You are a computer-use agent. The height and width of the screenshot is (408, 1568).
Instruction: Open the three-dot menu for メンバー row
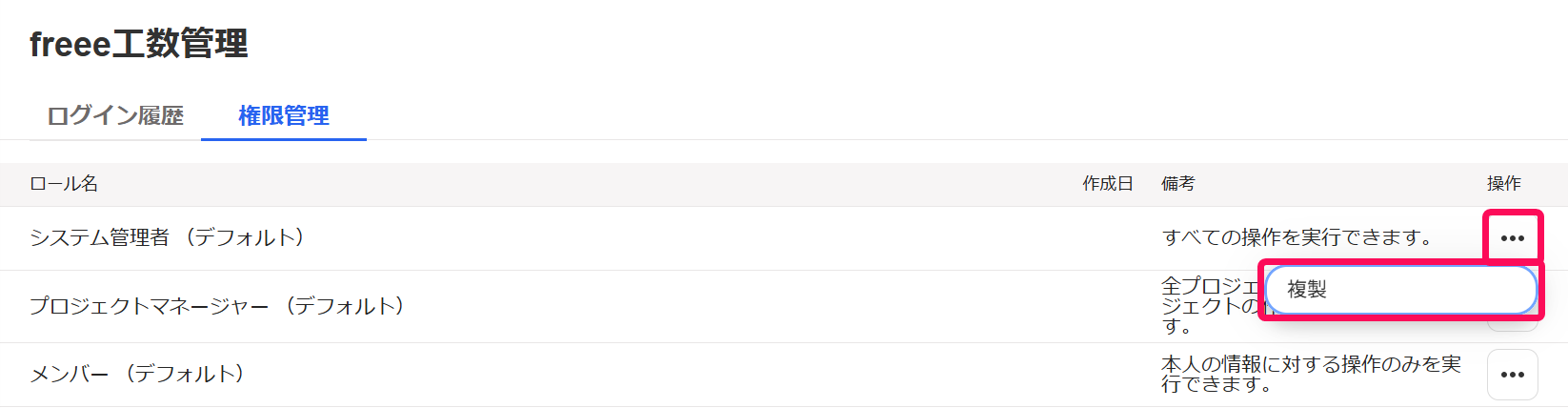(x=1512, y=375)
